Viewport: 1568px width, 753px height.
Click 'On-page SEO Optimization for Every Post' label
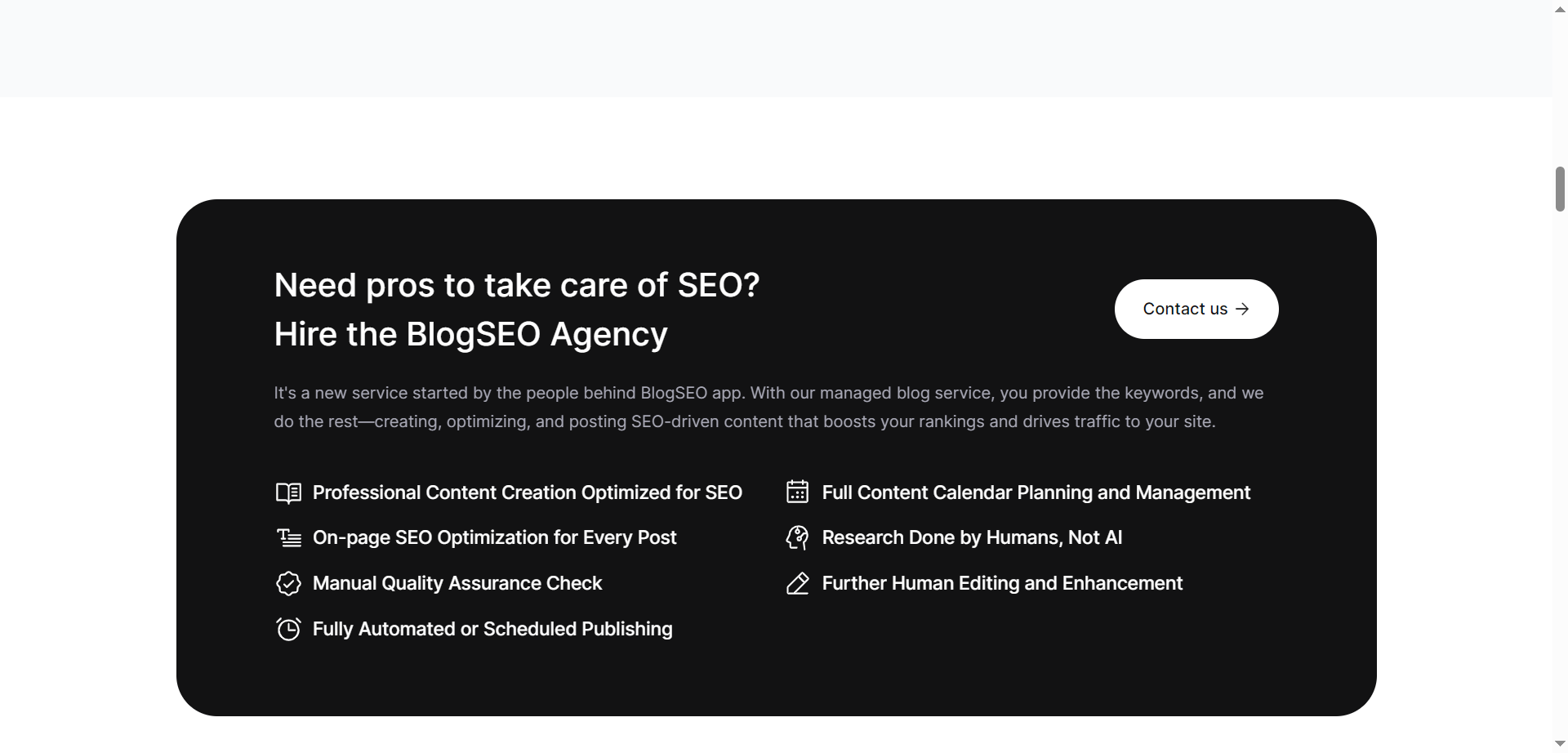(x=494, y=537)
